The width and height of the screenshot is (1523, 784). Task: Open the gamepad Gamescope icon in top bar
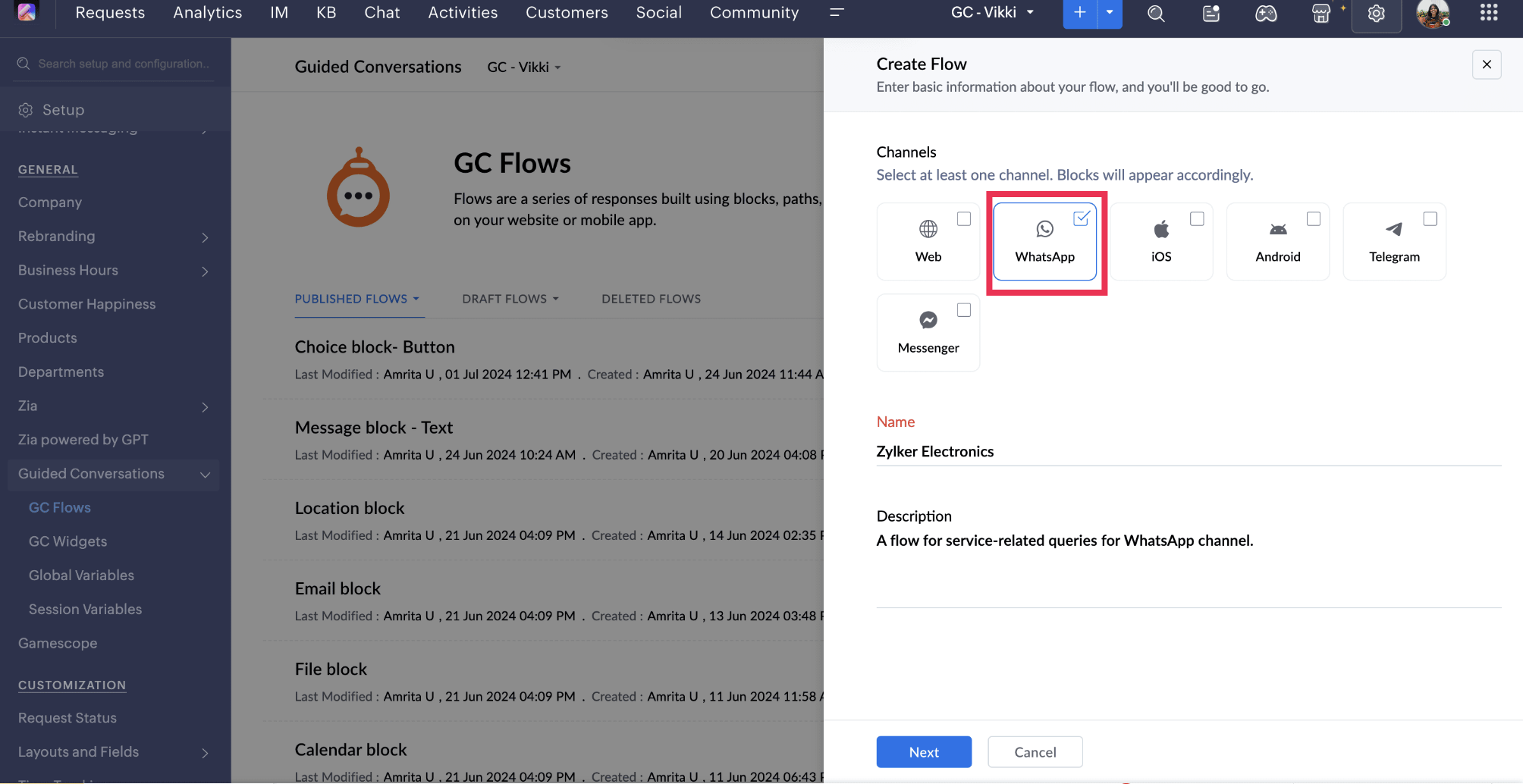(1266, 14)
